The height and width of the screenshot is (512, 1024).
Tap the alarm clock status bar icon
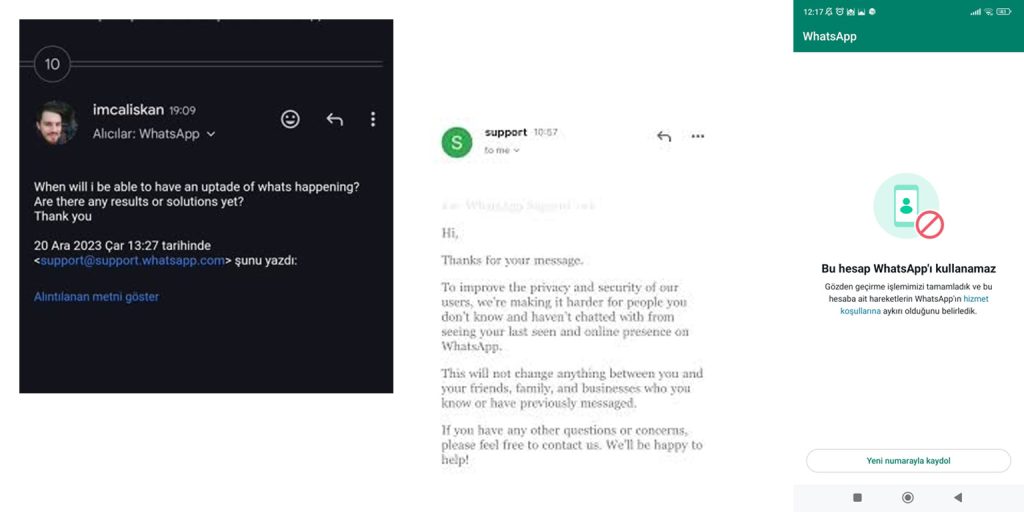click(841, 12)
